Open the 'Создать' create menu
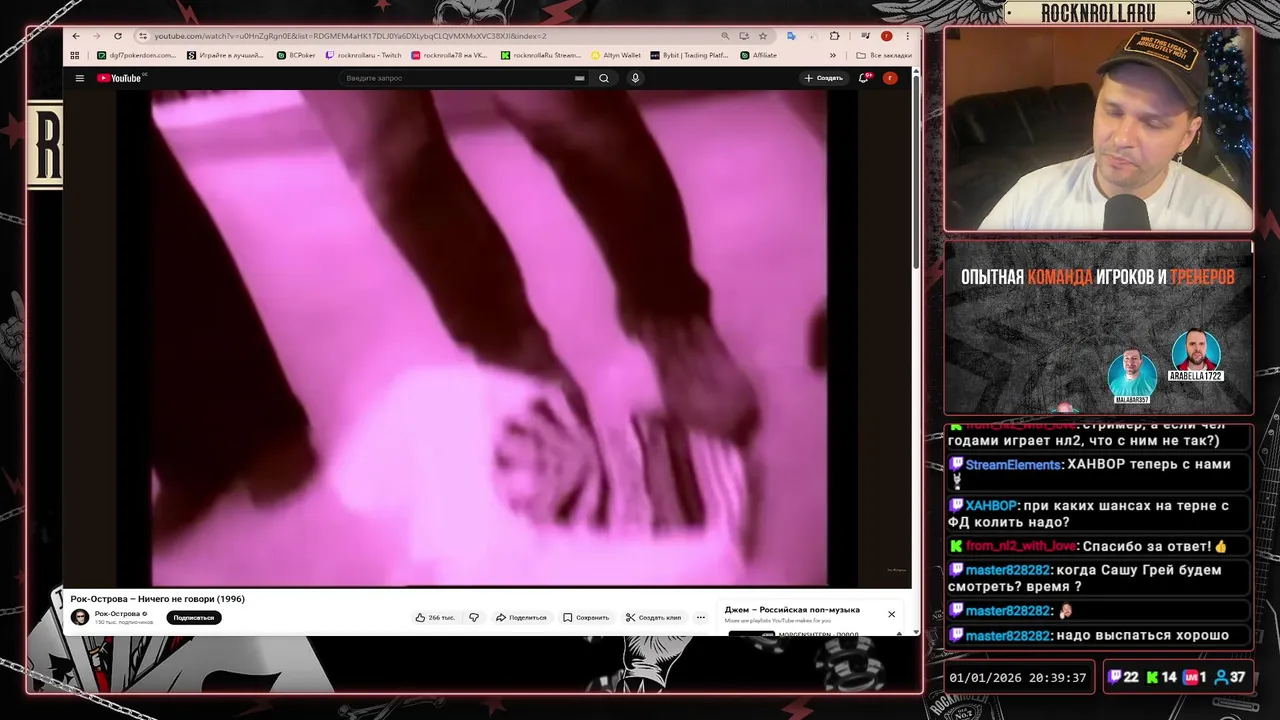 823,78
